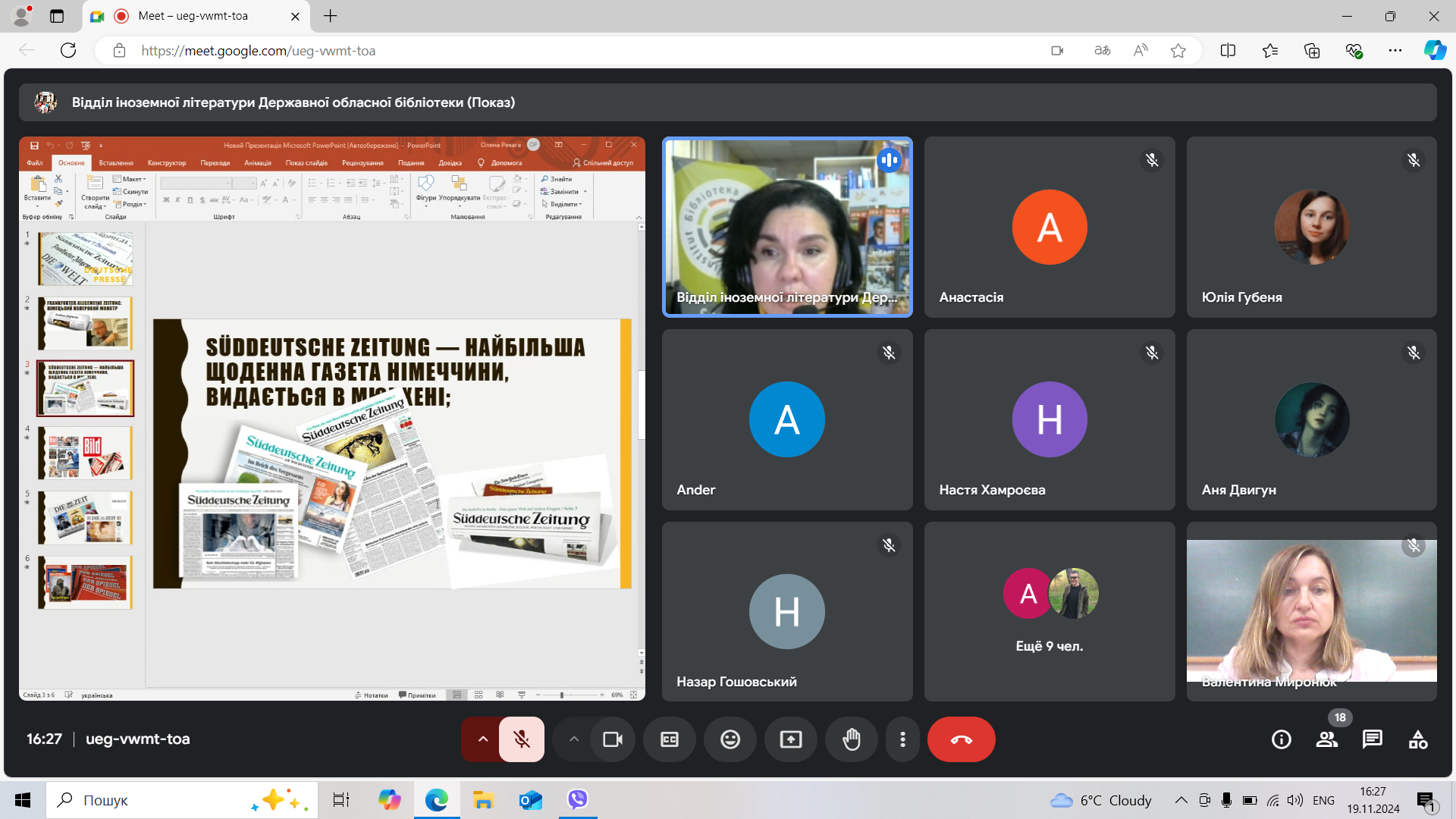Image resolution: width=1456 pixels, height=819 pixels.
Task: Click the Показ слайдів tab in shared PowerPoint
Action: [x=306, y=163]
